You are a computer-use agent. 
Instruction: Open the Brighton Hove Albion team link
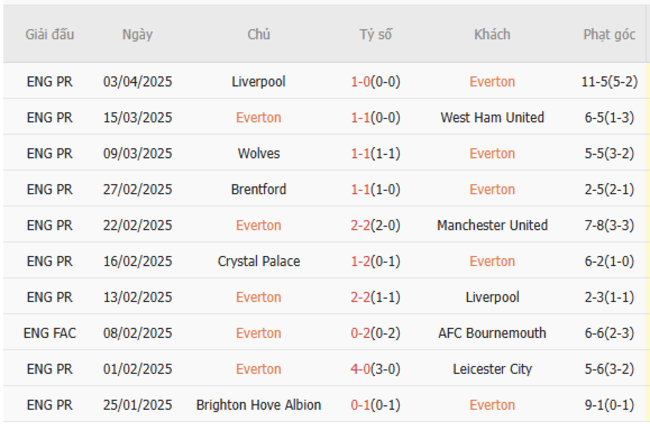tap(258, 406)
